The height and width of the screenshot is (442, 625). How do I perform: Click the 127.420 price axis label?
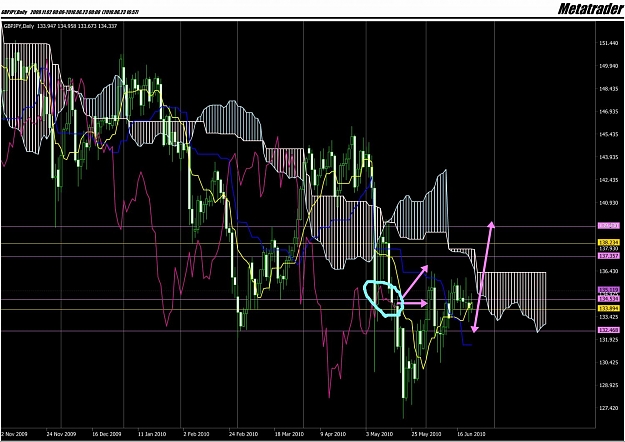(x=608, y=408)
